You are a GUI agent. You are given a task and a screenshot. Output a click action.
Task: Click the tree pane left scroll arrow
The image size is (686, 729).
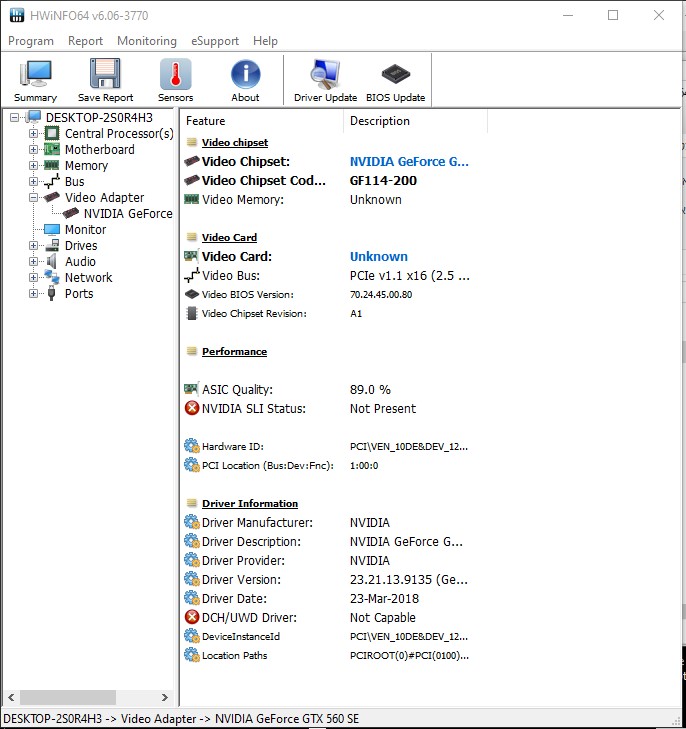point(11,697)
